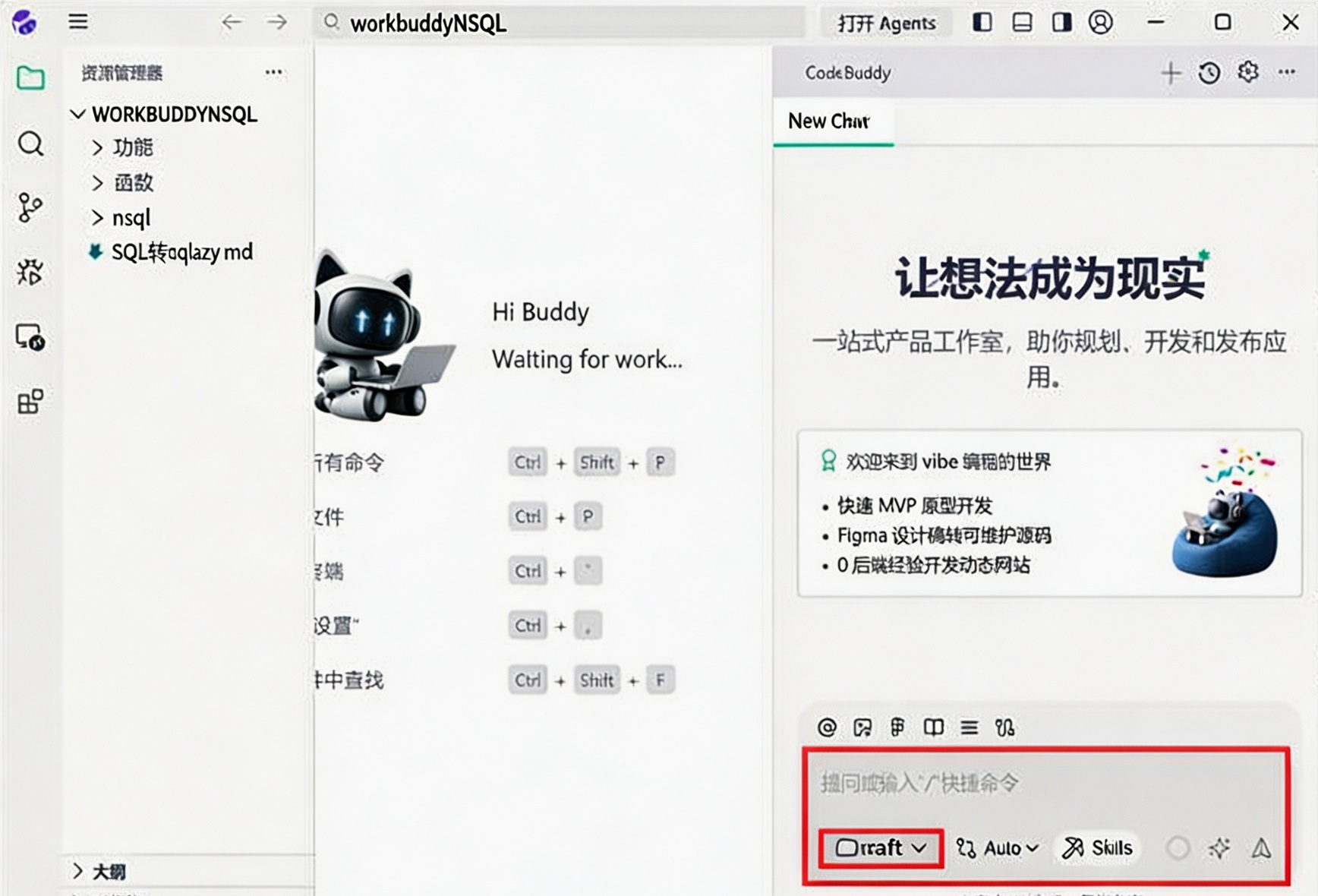Minimize the CodeBuddy window
This screenshot has height=896, width=1318.
[x=1156, y=22]
